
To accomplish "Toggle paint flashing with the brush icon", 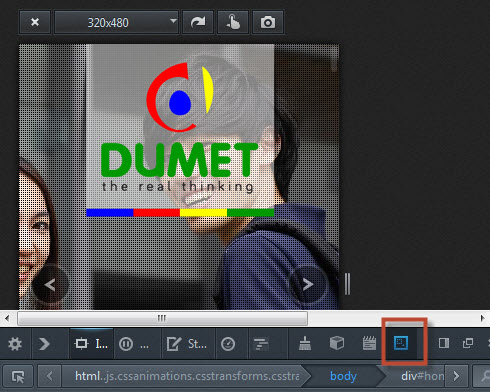I will 305,343.
